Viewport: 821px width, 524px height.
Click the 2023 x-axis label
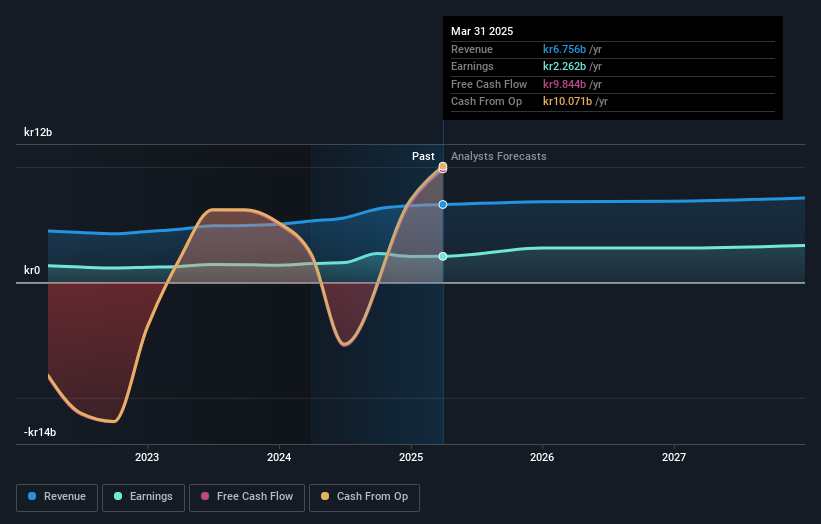(147, 457)
